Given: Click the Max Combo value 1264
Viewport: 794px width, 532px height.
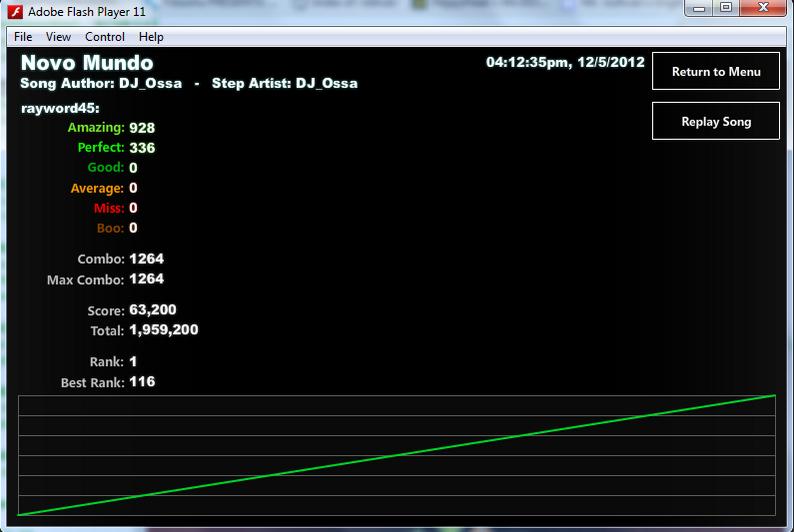Looking at the screenshot, I should (146, 279).
